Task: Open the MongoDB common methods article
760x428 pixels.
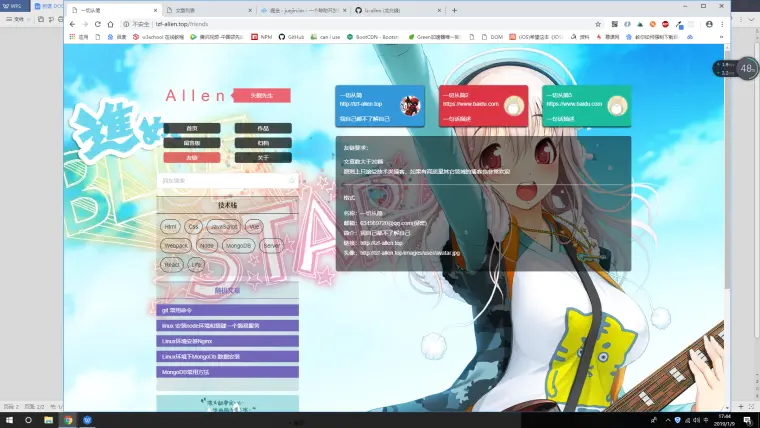Action: click(x=227, y=372)
